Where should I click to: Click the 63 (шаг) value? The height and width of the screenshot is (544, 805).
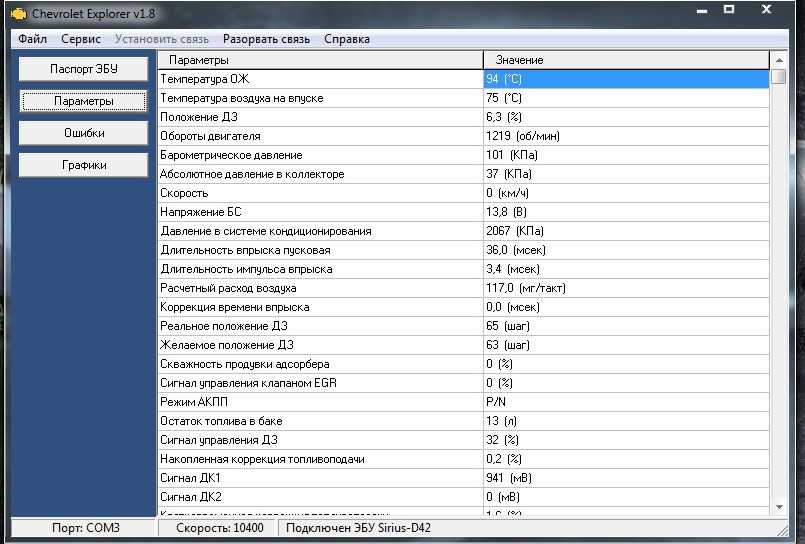[508, 345]
